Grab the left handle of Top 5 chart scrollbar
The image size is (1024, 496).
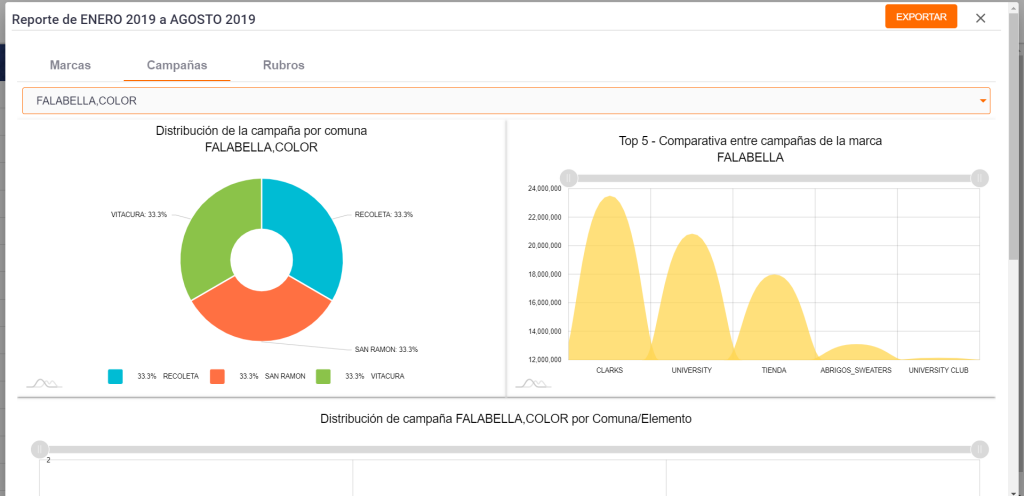pyautogui.click(x=569, y=178)
